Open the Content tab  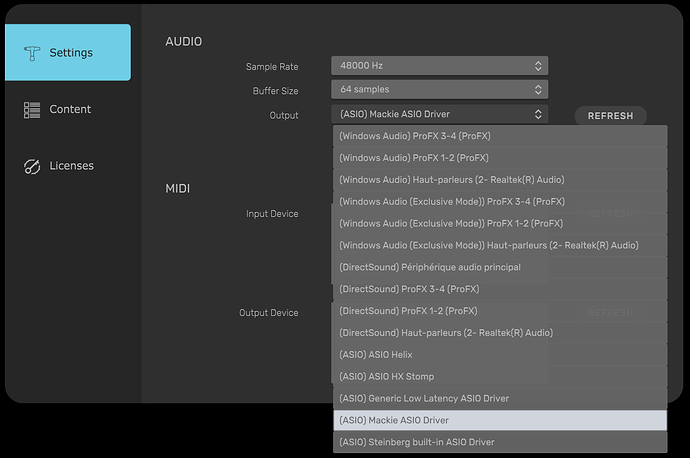point(69,109)
